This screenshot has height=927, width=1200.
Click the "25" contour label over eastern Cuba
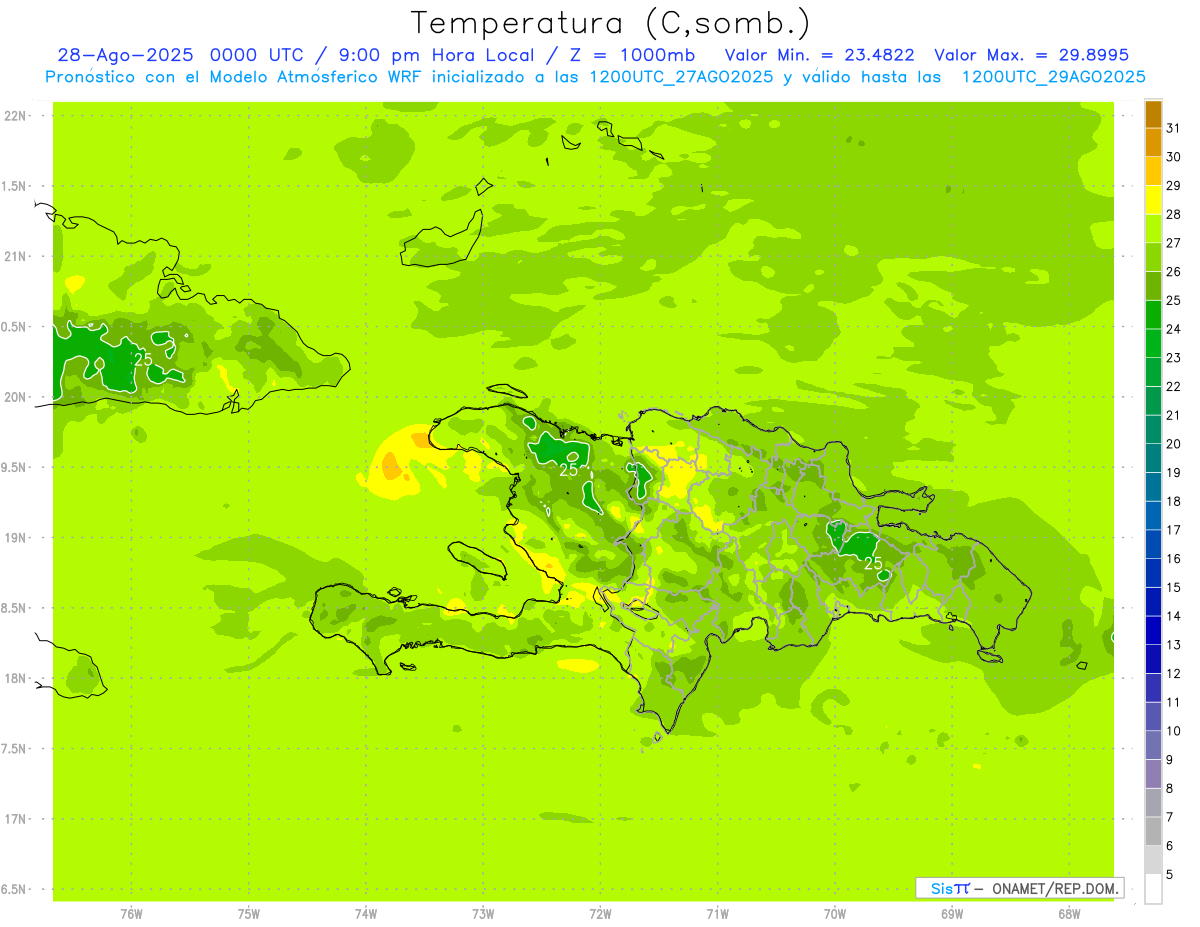tap(143, 359)
